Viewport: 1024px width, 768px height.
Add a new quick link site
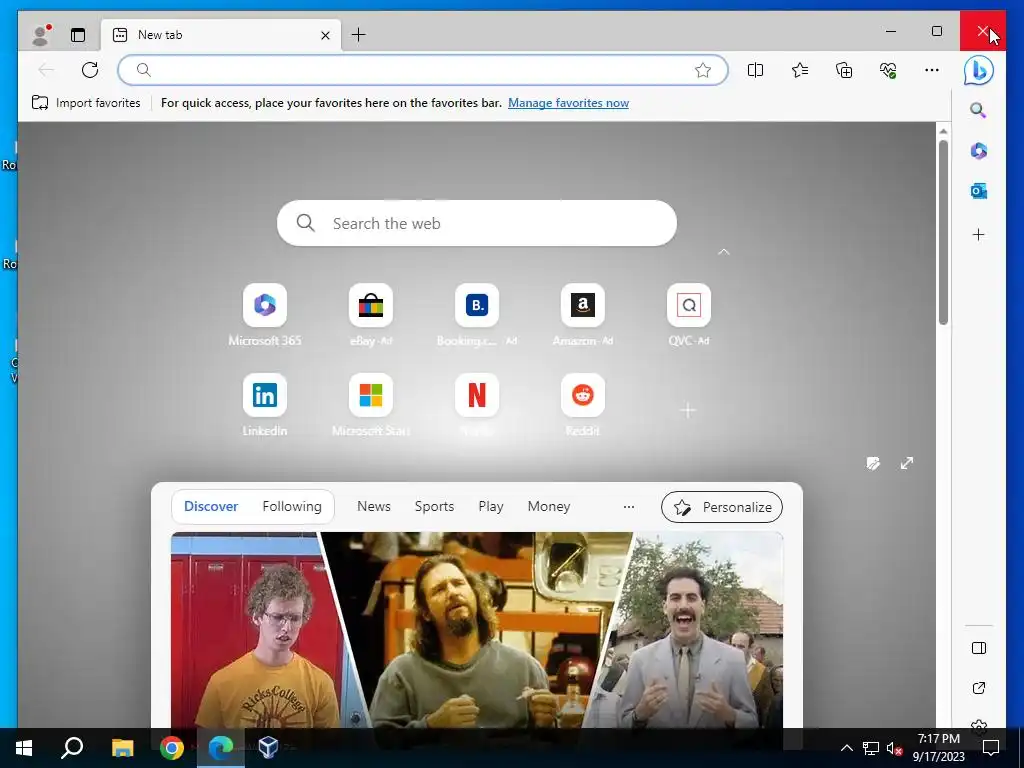click(688, 410)
